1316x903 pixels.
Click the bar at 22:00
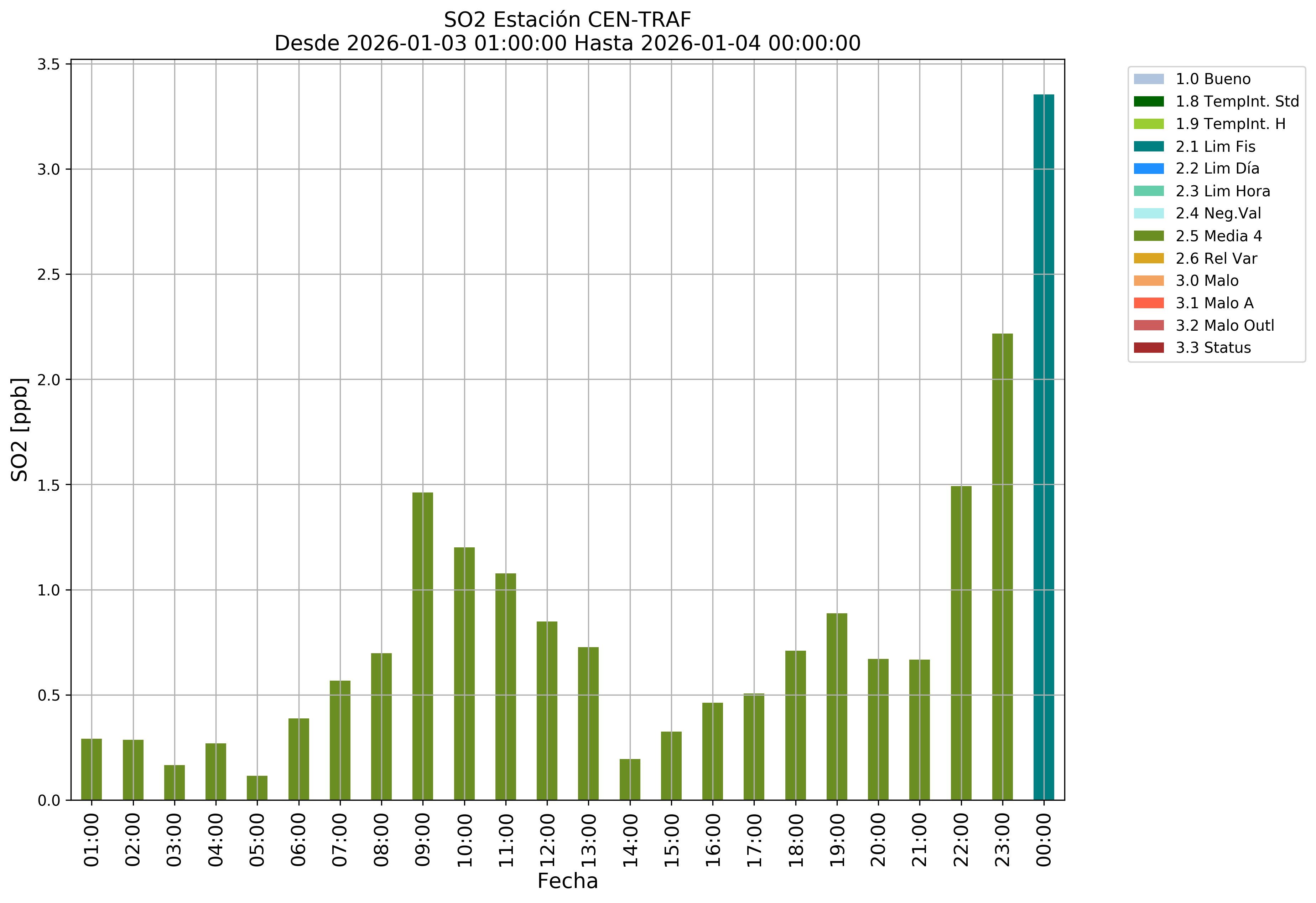click(x=961, y=643)
